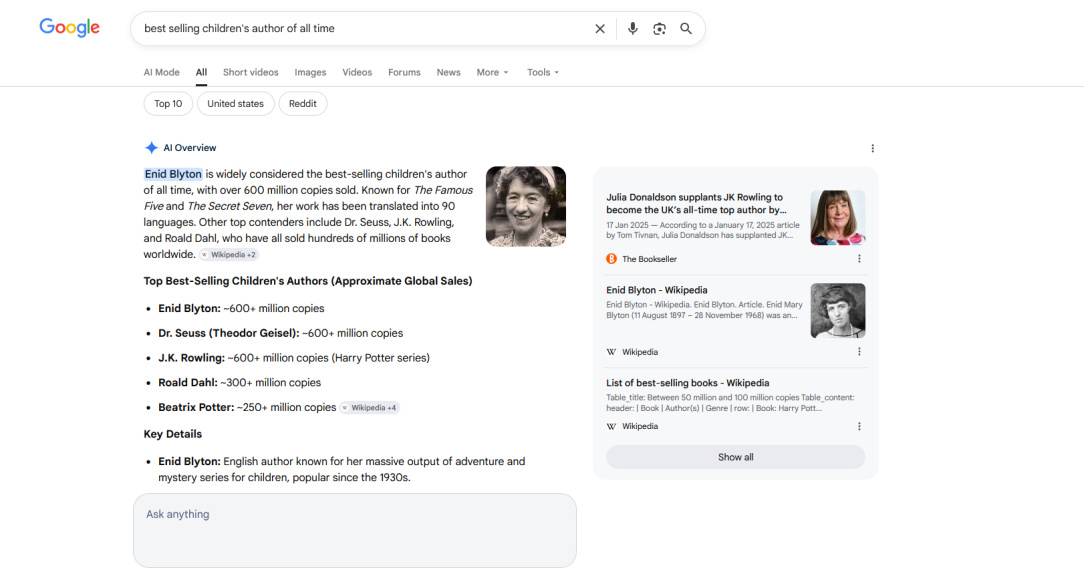
Task: Open the News tab
Action: click(x=449, y=72)
